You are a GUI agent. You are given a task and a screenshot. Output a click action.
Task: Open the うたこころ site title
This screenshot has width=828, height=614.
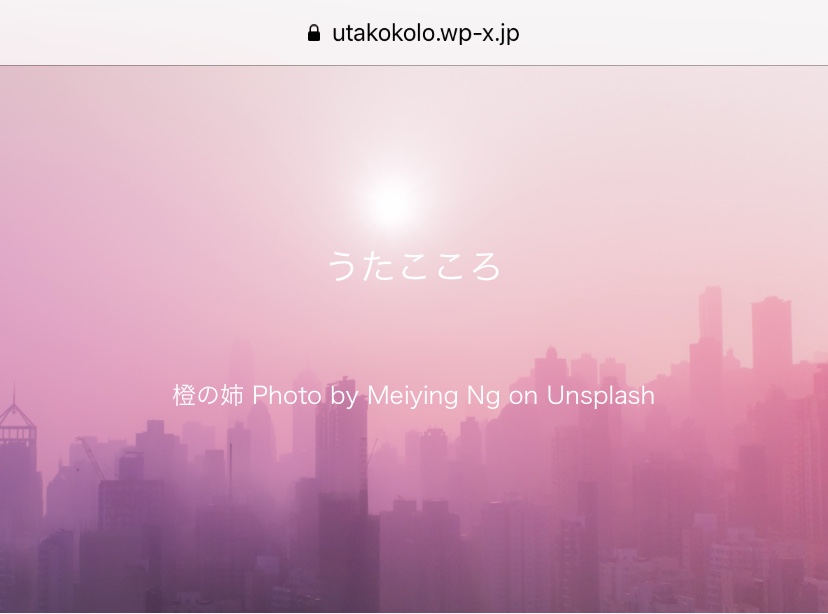414,266
